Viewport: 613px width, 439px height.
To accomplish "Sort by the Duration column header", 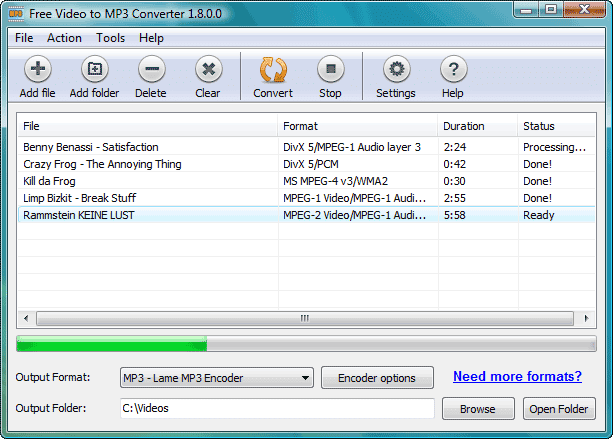I will (x=478, y=126).
